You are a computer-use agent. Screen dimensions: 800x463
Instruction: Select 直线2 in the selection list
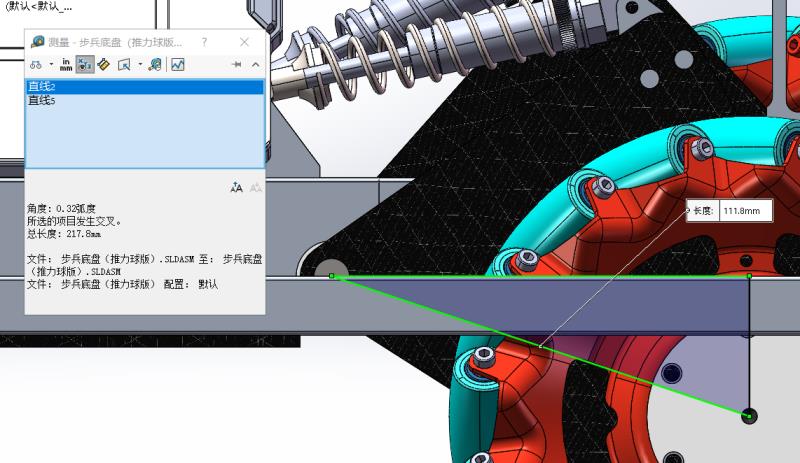coord(145,87)
